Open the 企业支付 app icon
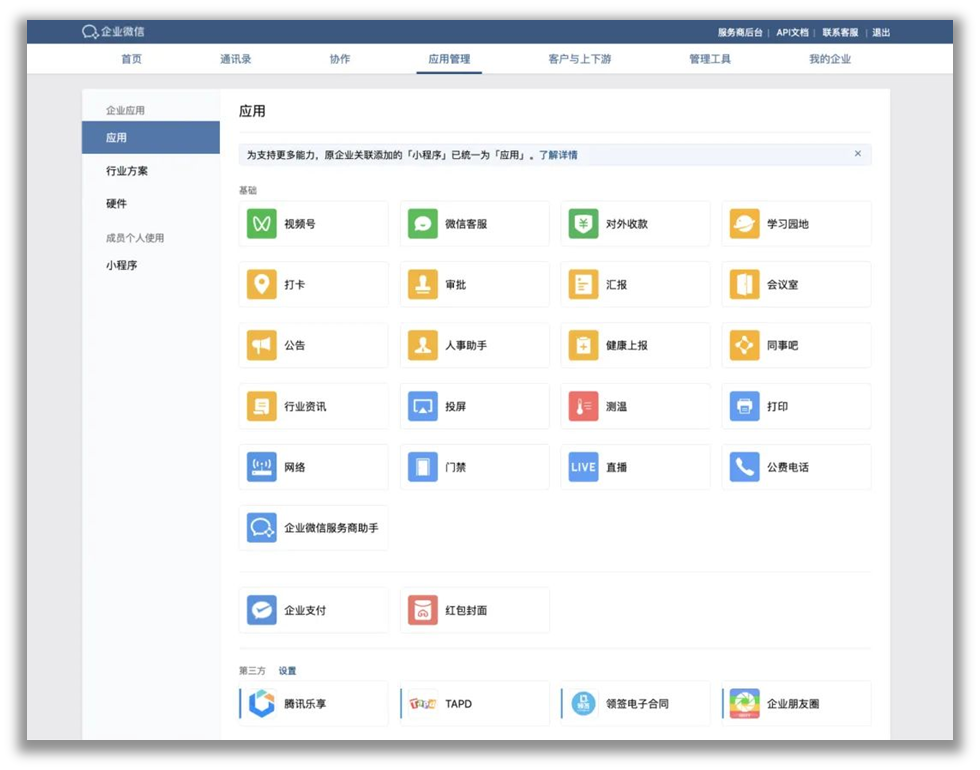The image size is (980, 770). (x=261, y=610)
